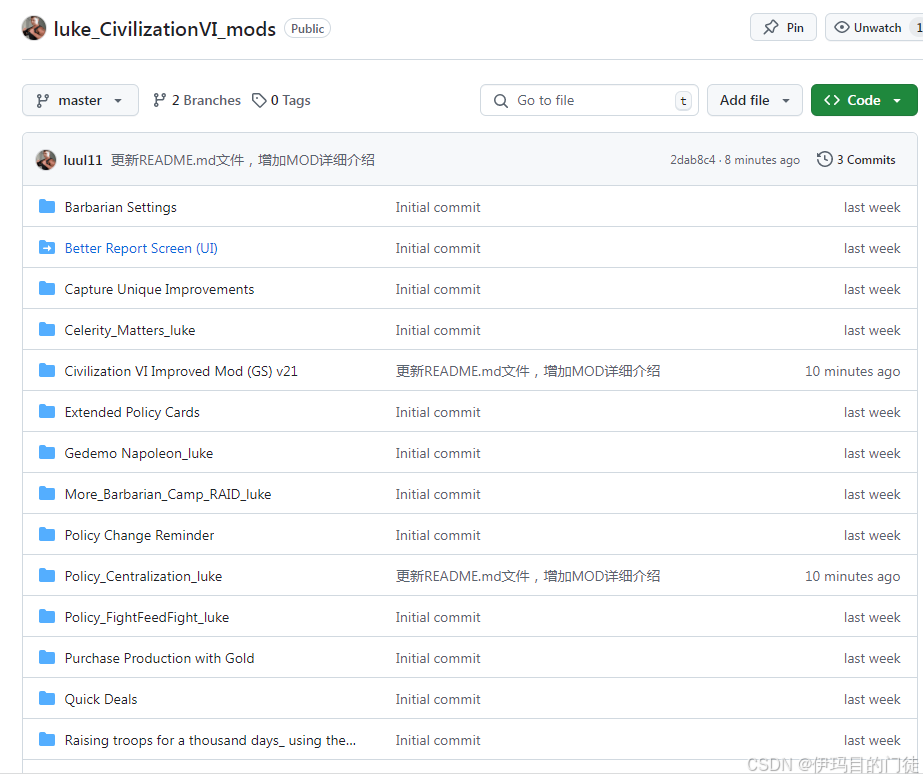Open the luul11 author link

pos(83,160)
